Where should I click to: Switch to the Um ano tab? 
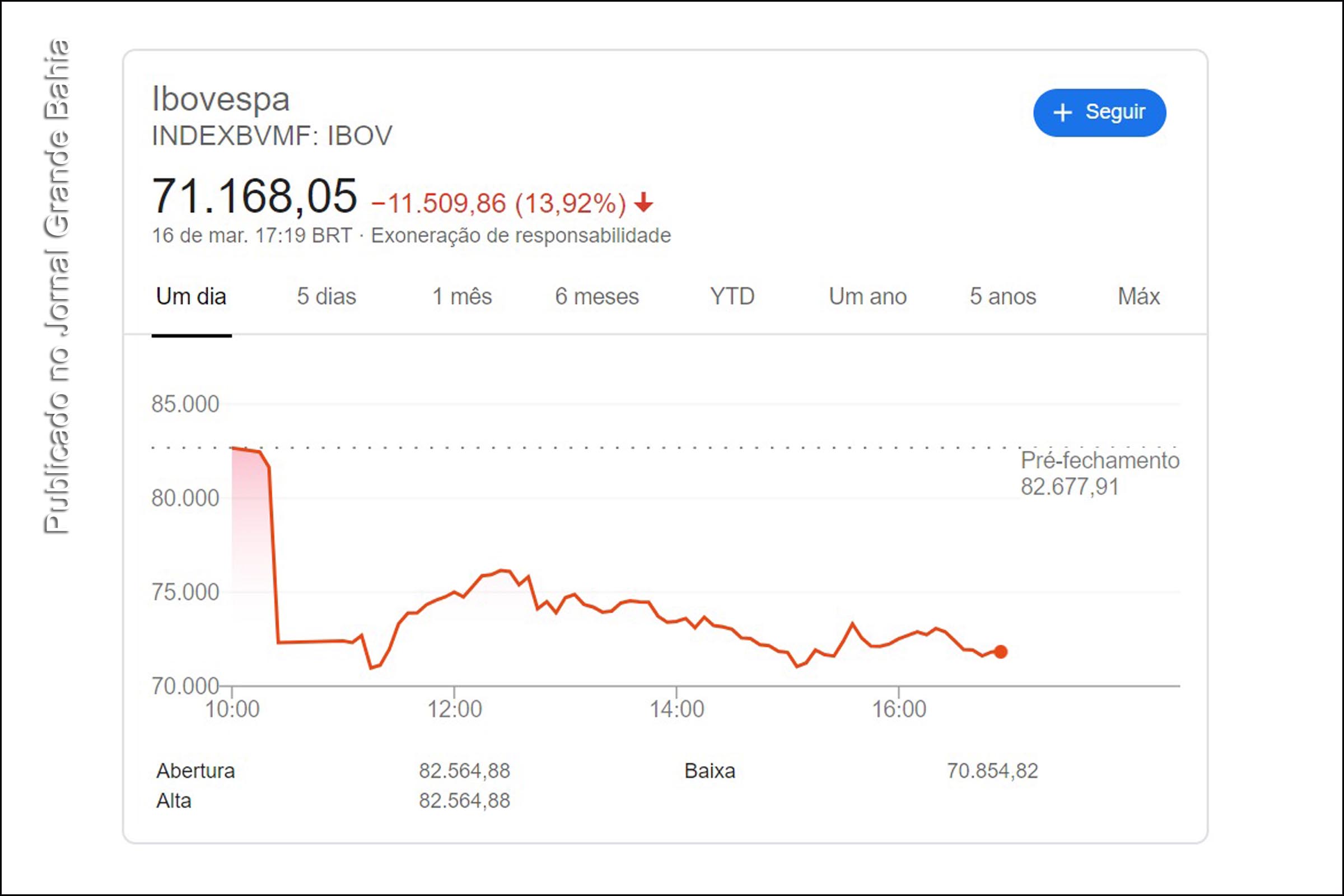coord(867,297)
